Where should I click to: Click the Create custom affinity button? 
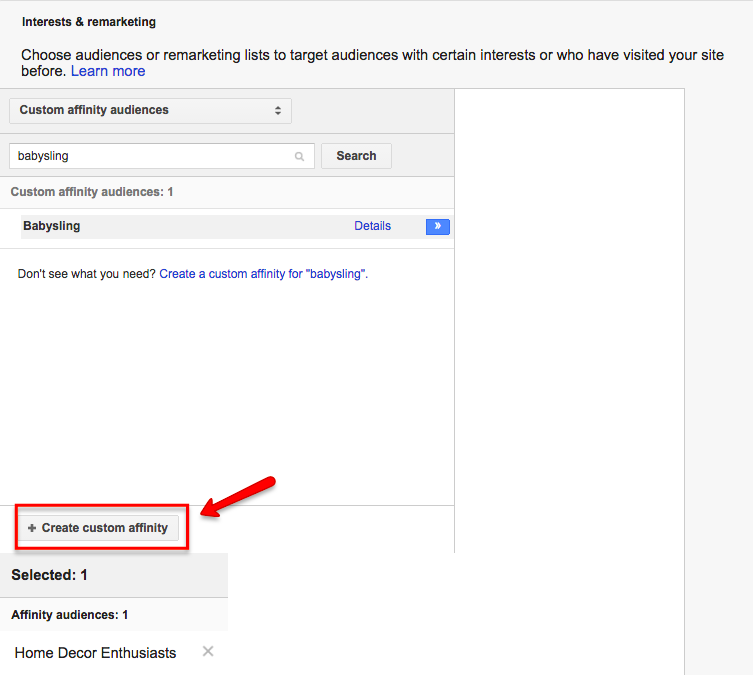pos(98,528)
